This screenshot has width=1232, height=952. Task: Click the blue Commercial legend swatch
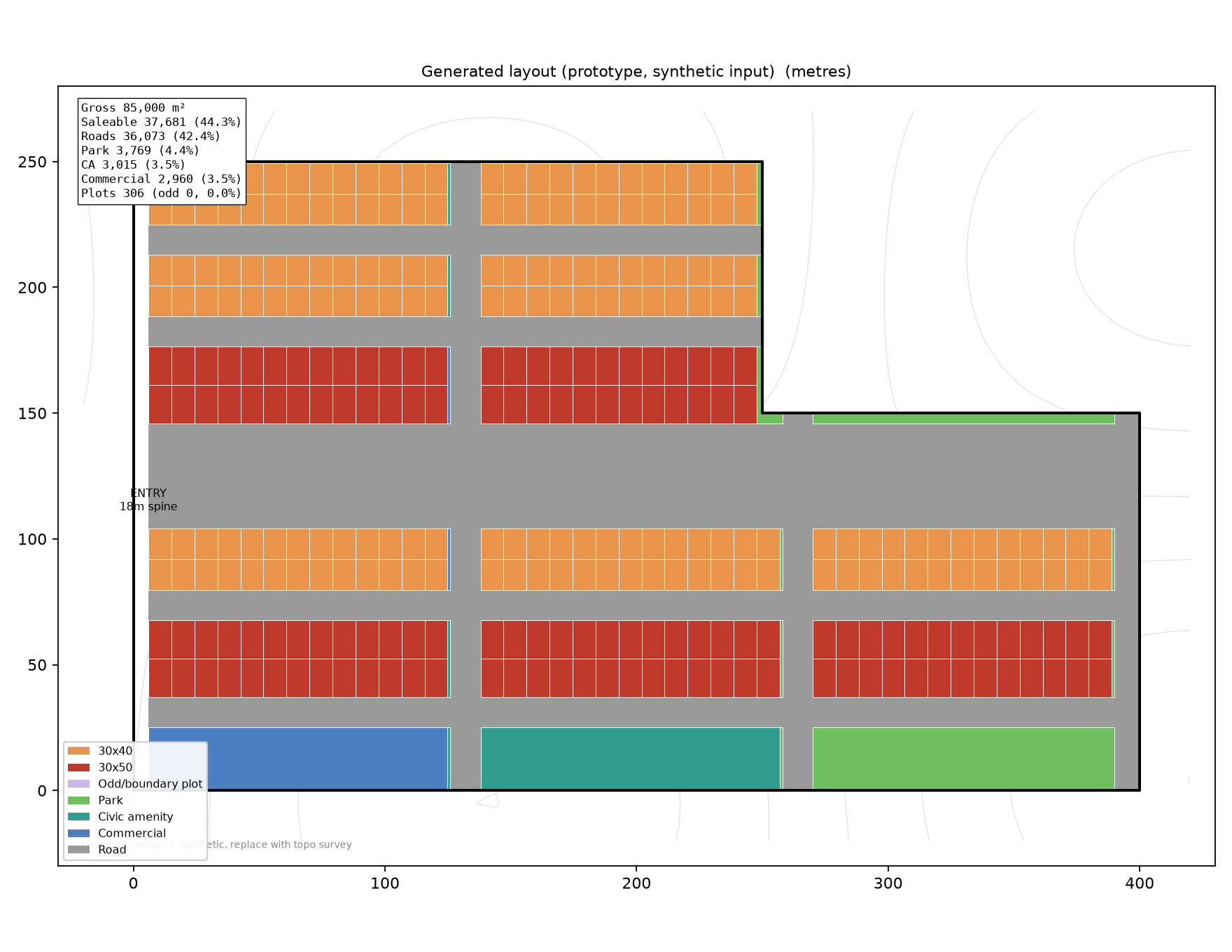[78, 833]
